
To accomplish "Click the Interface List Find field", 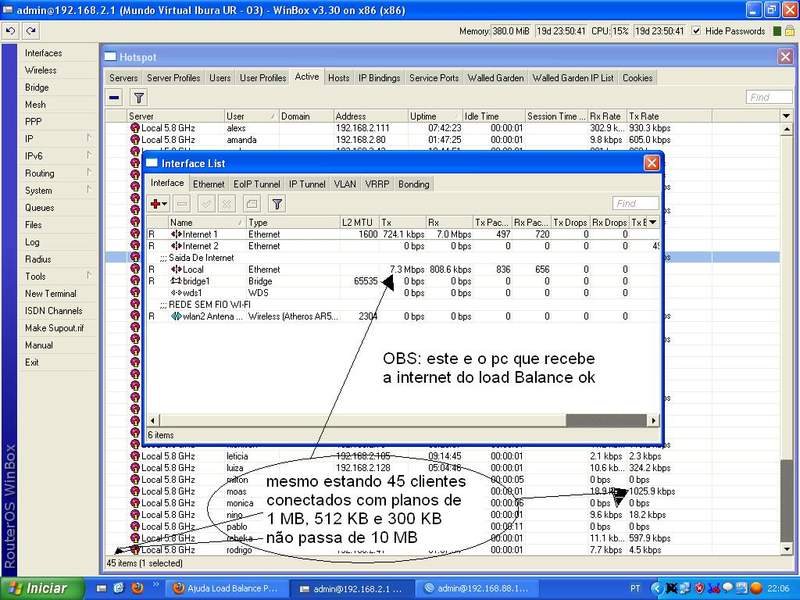I will tap(635, 204).
